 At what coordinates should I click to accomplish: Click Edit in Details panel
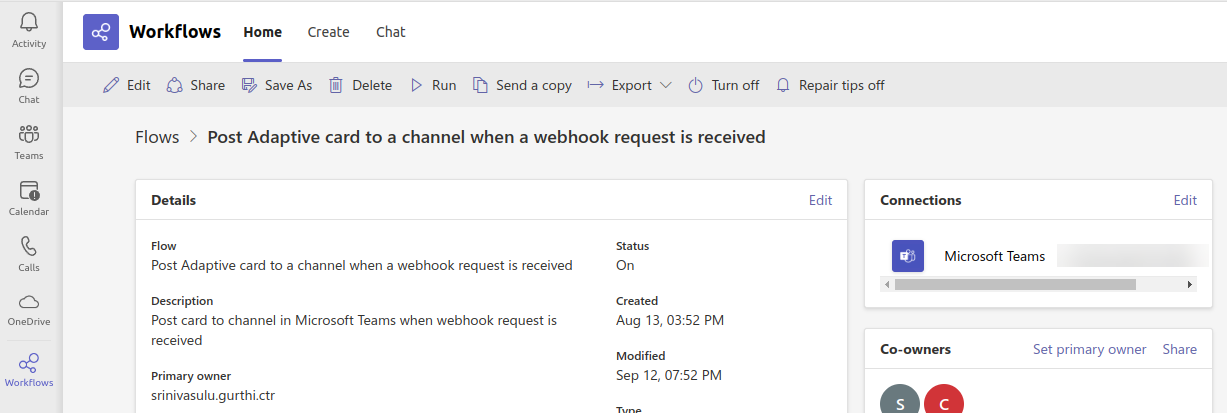820,200
